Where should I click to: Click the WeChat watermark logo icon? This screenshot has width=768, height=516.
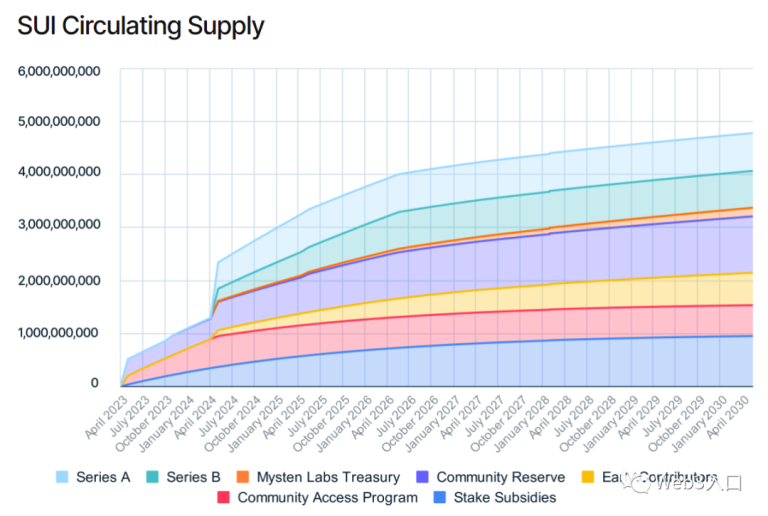pyautogui.click(x=638, y=483)
